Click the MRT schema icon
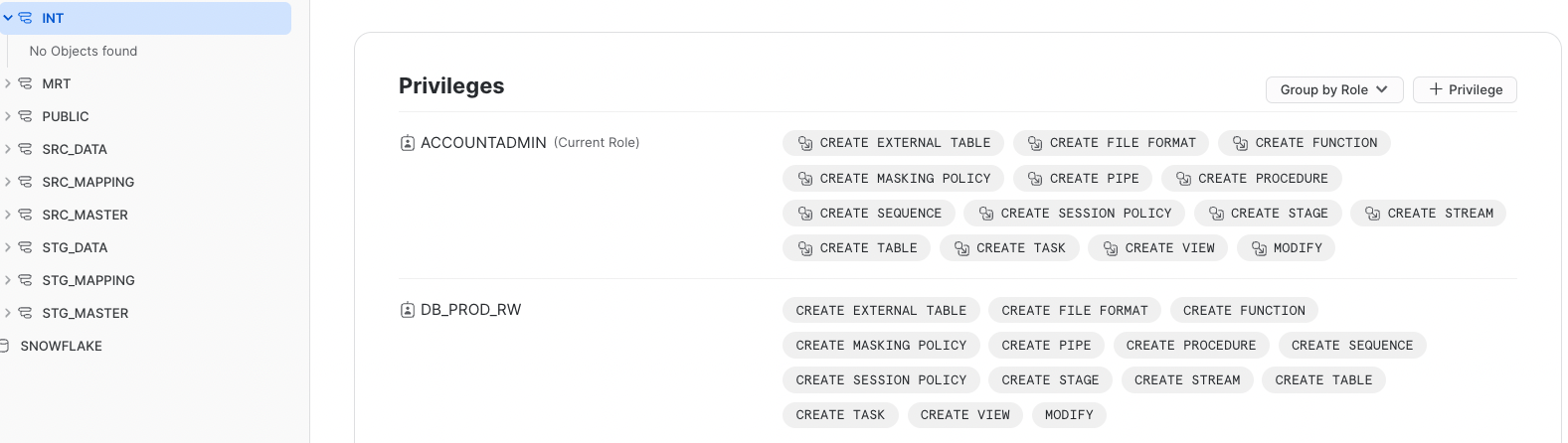 pos(25,83)
